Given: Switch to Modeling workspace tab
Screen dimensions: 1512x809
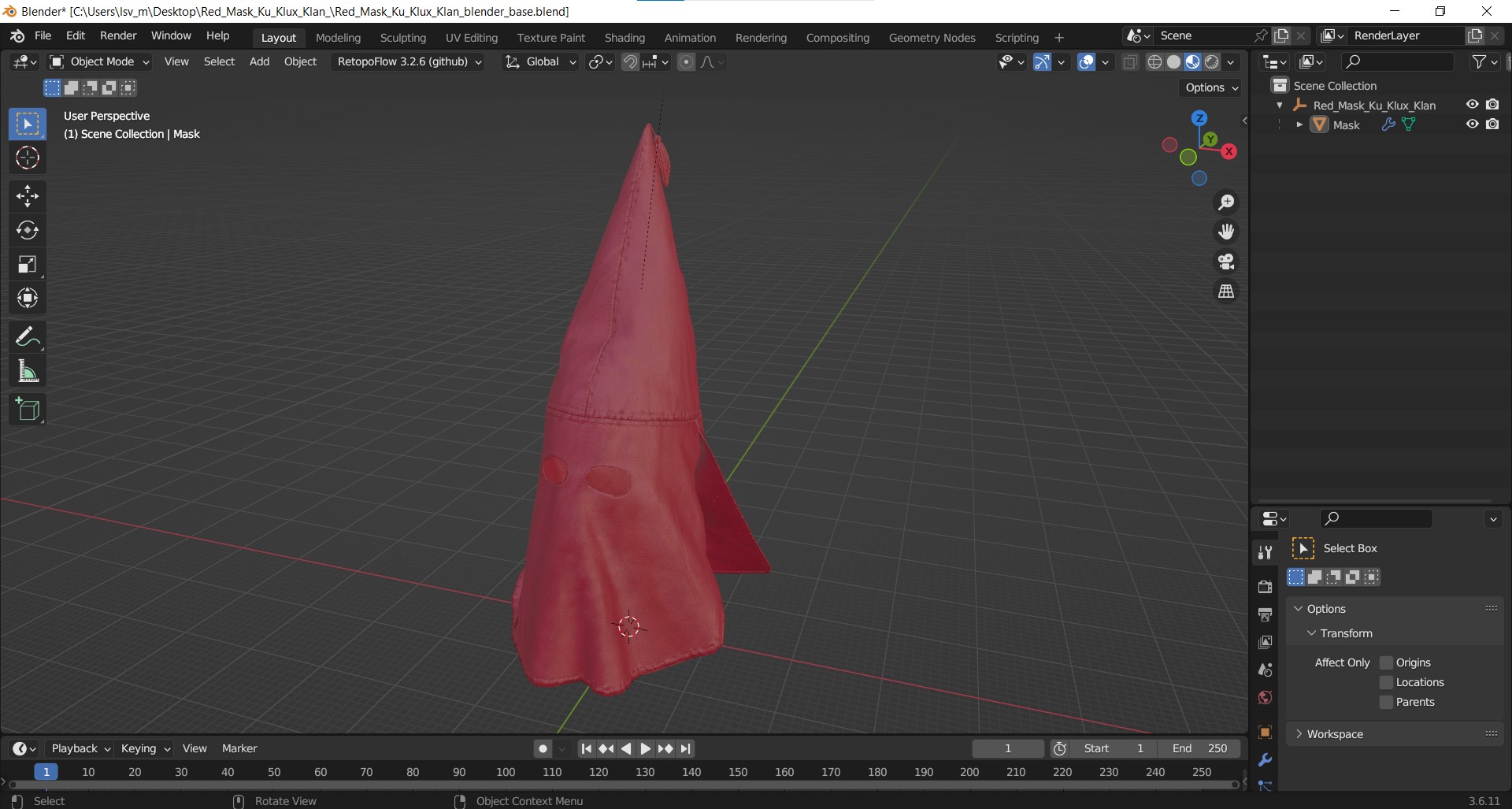Looking at the screenshot, I should [x=338, y=38].
